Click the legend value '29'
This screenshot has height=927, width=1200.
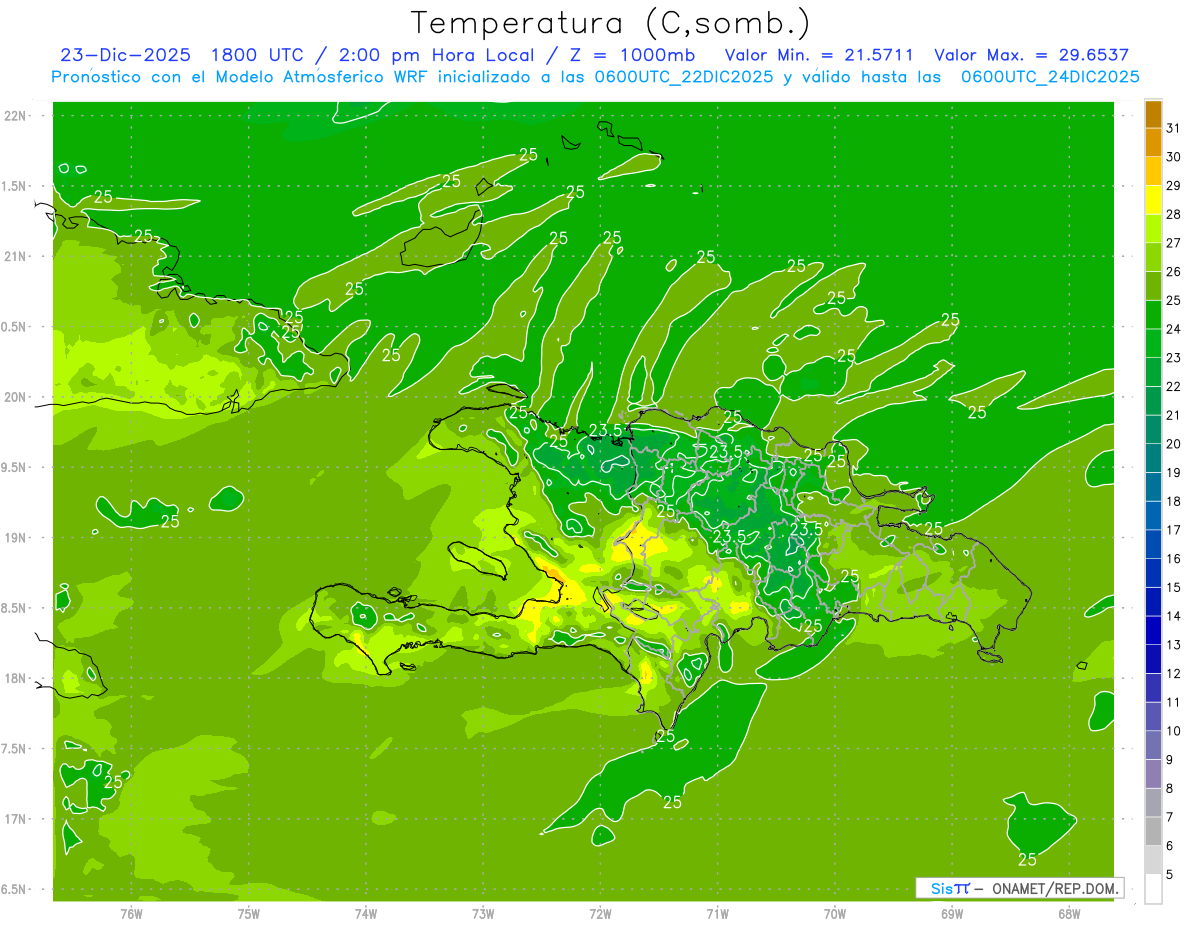point(1174,185)
